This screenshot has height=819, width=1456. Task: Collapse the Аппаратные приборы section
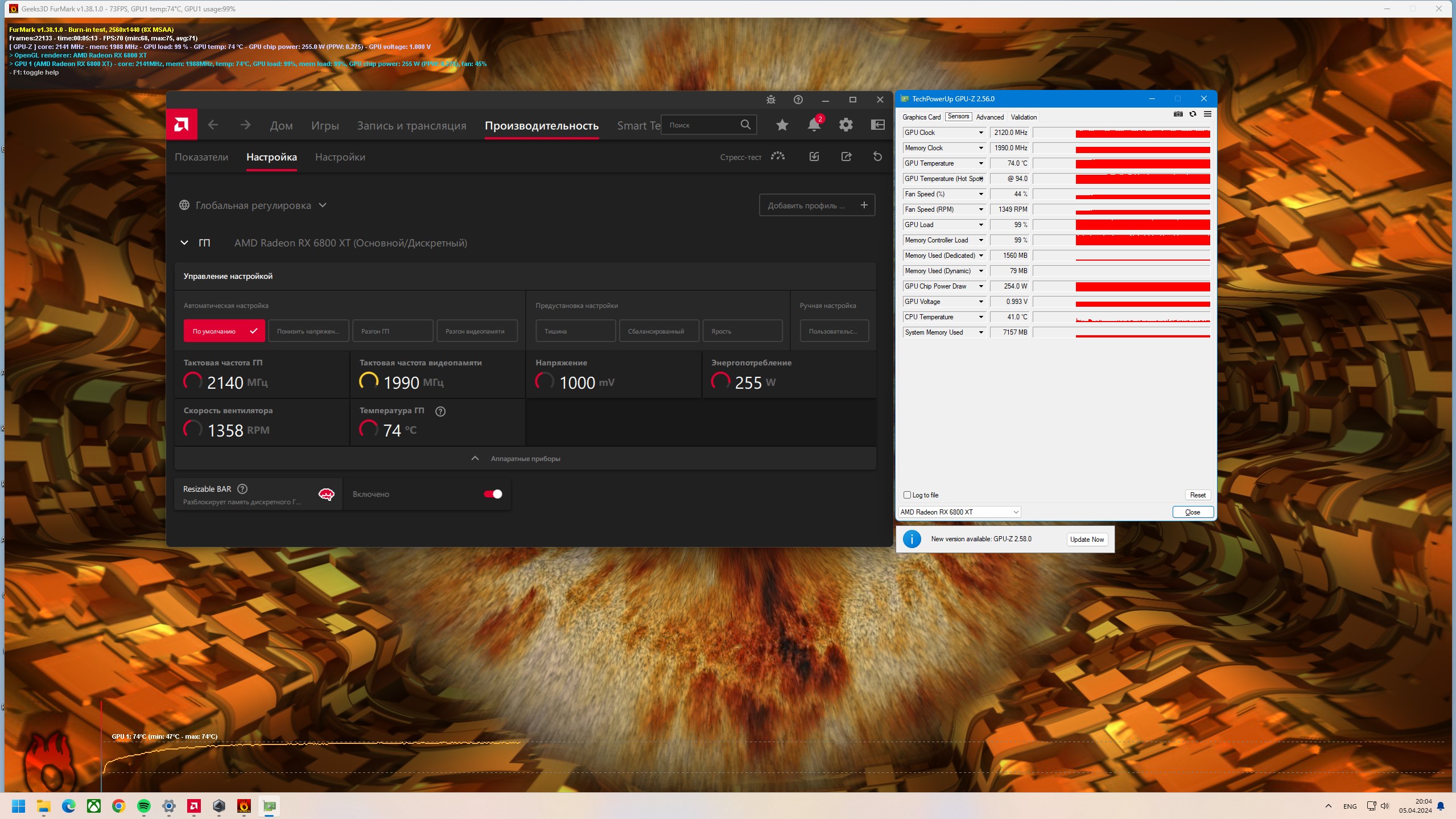coord(525,459)
